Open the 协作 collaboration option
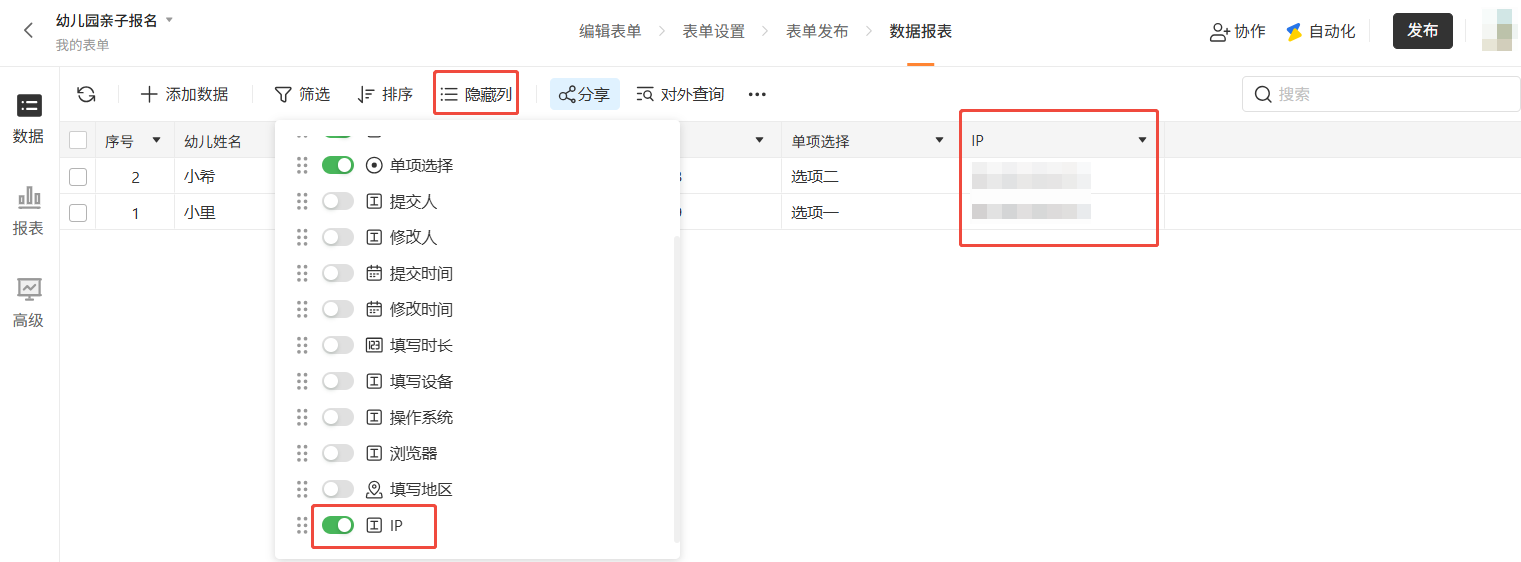 tap(1237, 31)
